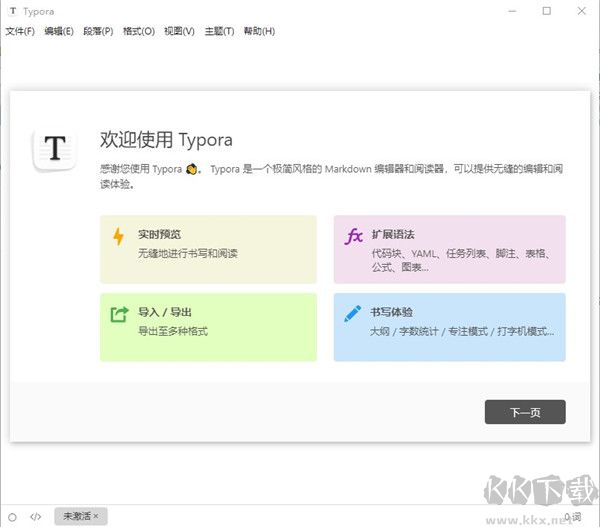
Task: Dismiss the 未激活 badge using its x
Action: (96, 516)
